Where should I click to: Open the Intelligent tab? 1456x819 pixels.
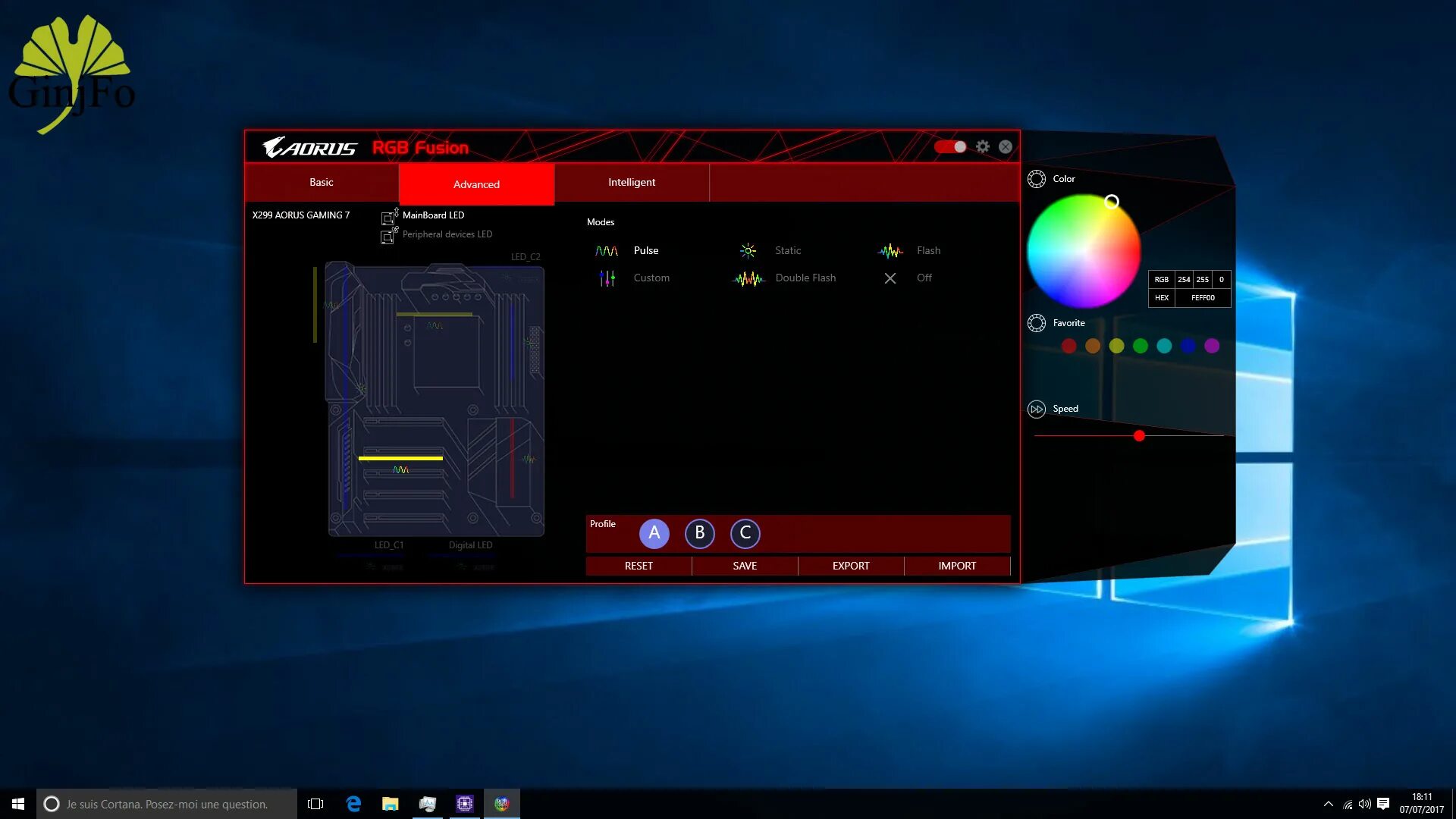click(x=631, y=183)
